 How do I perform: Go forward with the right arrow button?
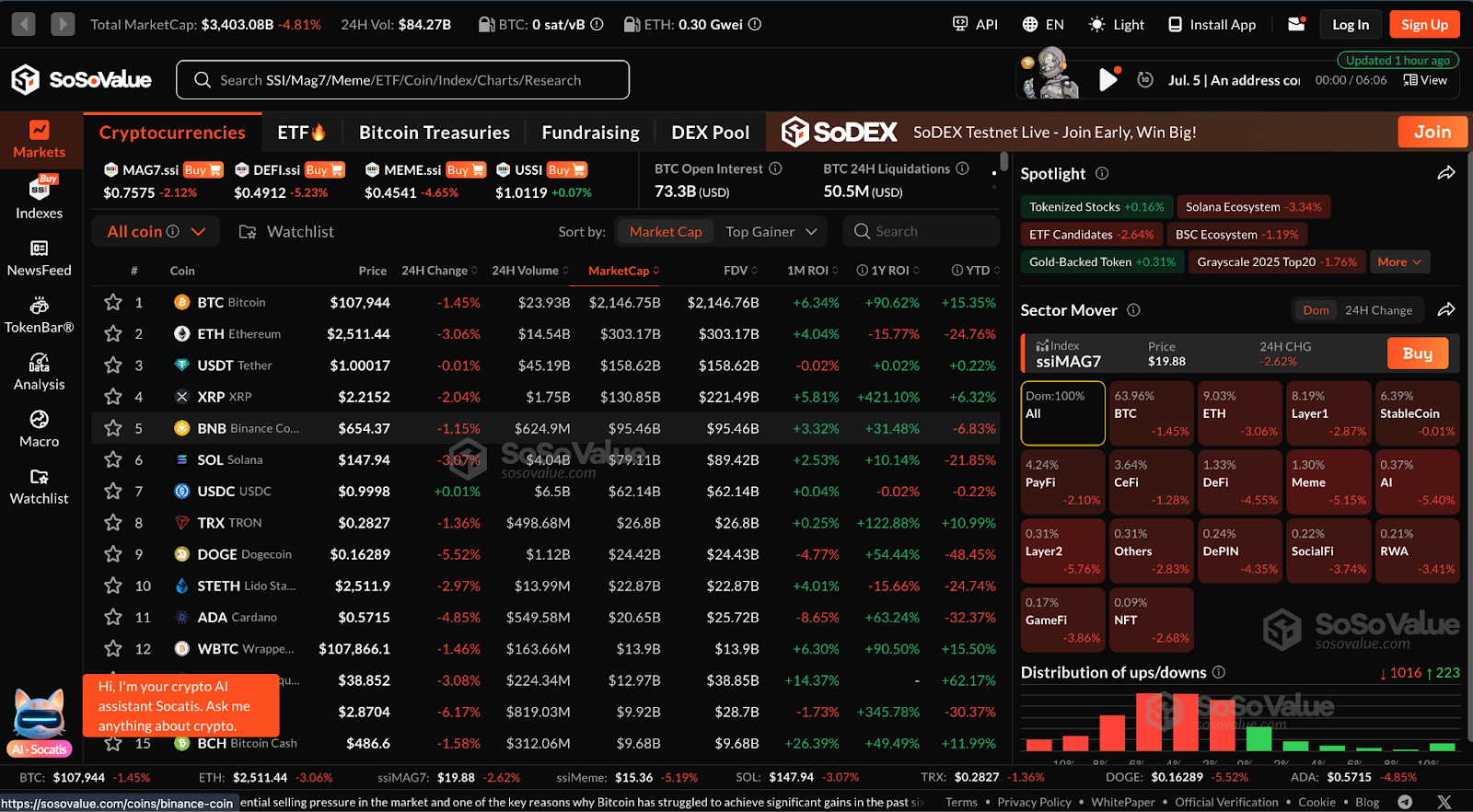click(x=63, y=24)
